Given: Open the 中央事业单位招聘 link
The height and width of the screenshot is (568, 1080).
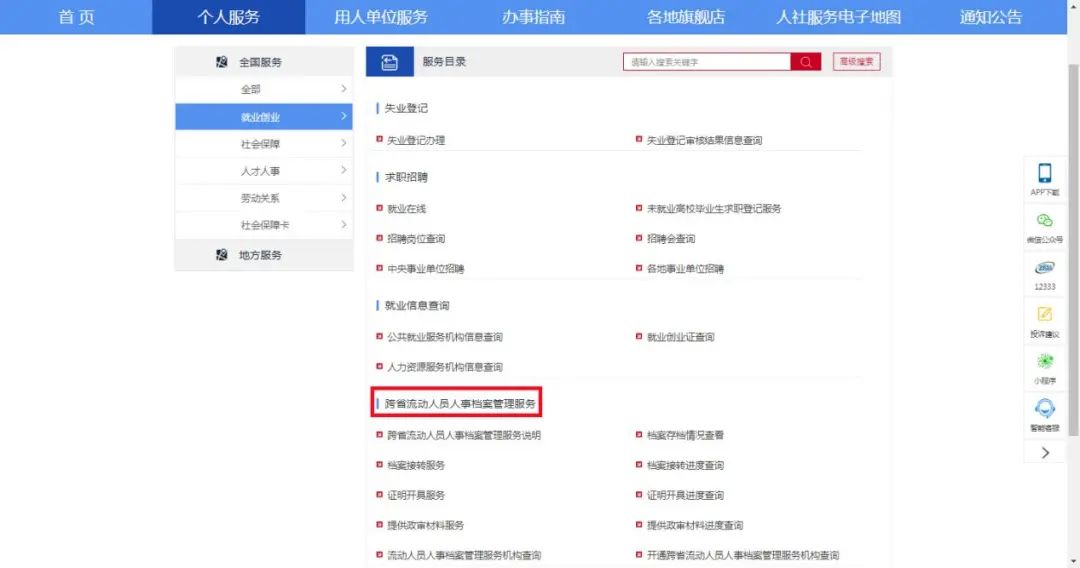Looking at the screenshot, I should pos(426,269).
